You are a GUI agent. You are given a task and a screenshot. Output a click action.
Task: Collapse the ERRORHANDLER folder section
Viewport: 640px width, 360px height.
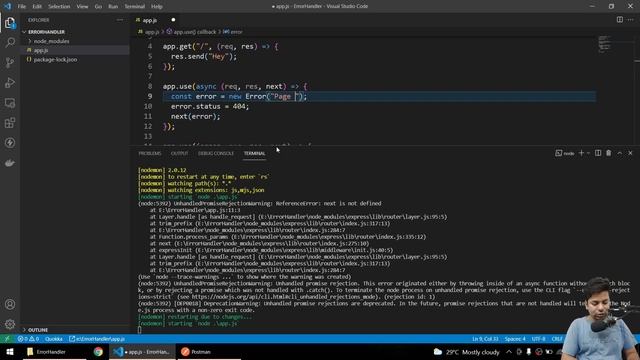pyautogui.click(x=46, y=32)
